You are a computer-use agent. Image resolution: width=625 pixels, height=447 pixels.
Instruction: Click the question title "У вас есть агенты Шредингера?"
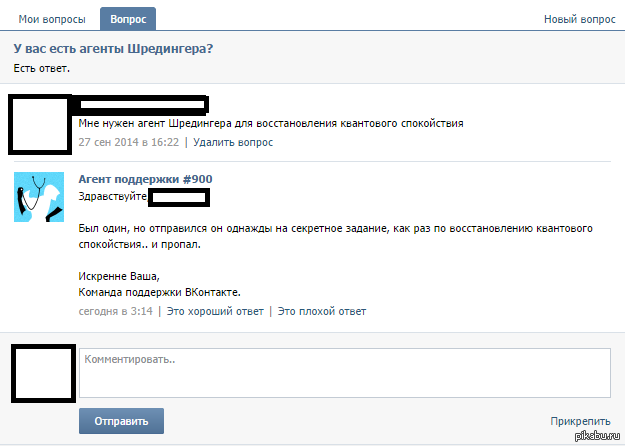113,49
